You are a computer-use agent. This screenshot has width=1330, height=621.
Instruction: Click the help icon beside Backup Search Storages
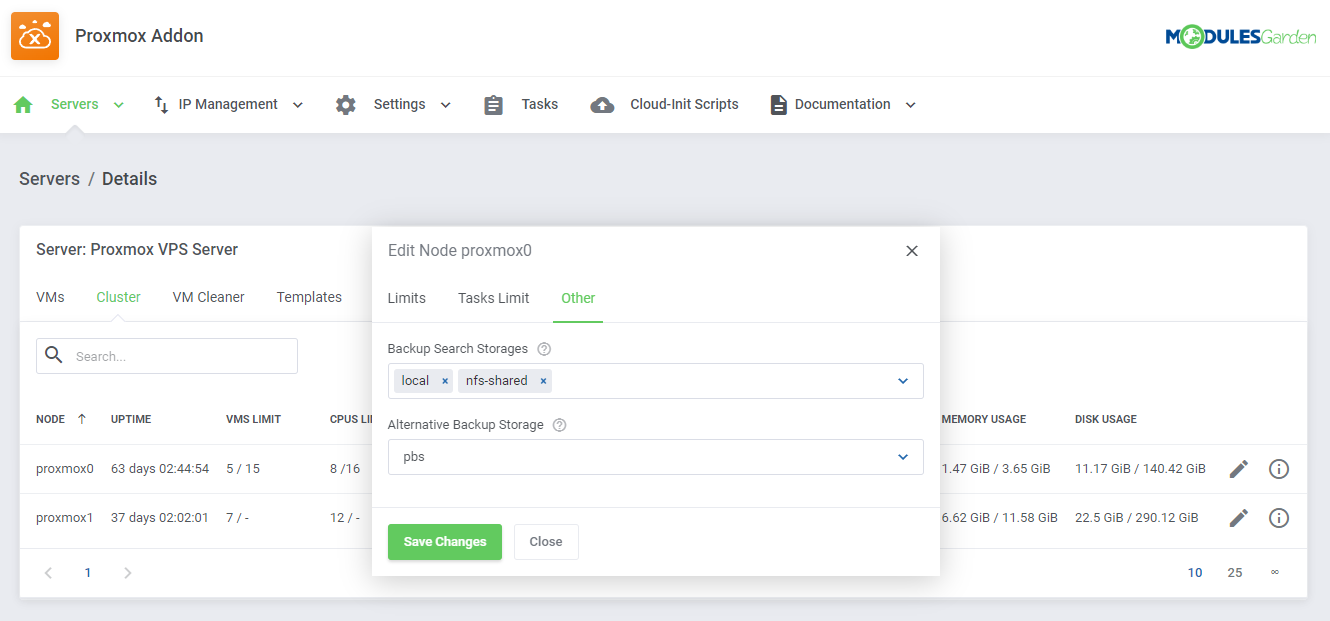pos(542,348)
